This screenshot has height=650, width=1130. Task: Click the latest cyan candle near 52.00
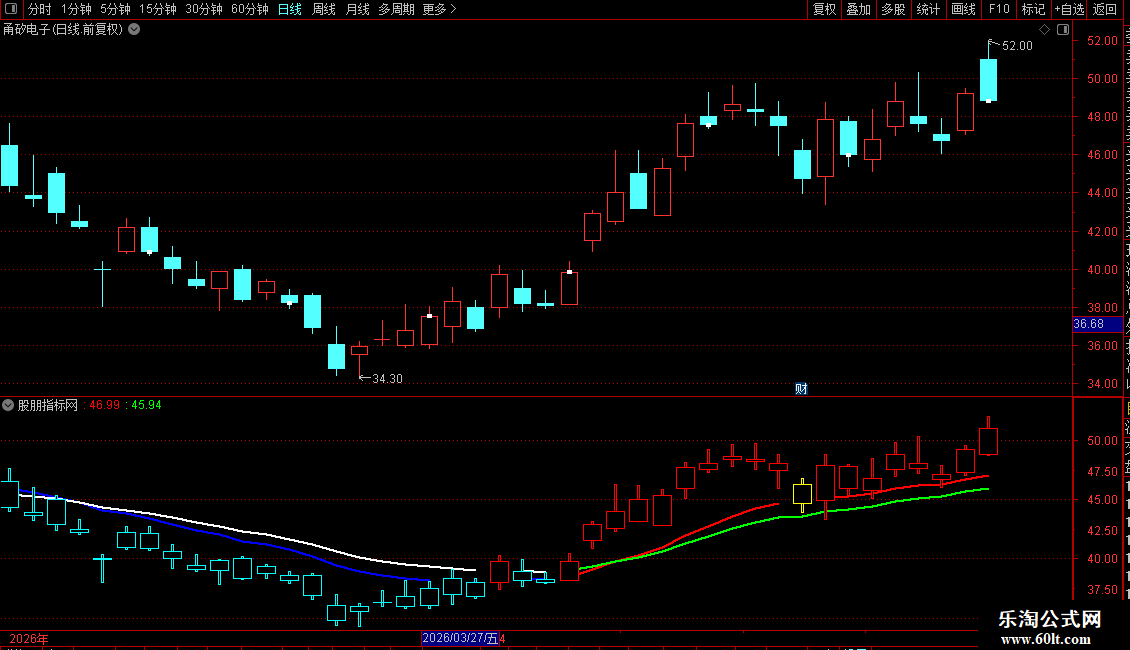coord(988,80)
